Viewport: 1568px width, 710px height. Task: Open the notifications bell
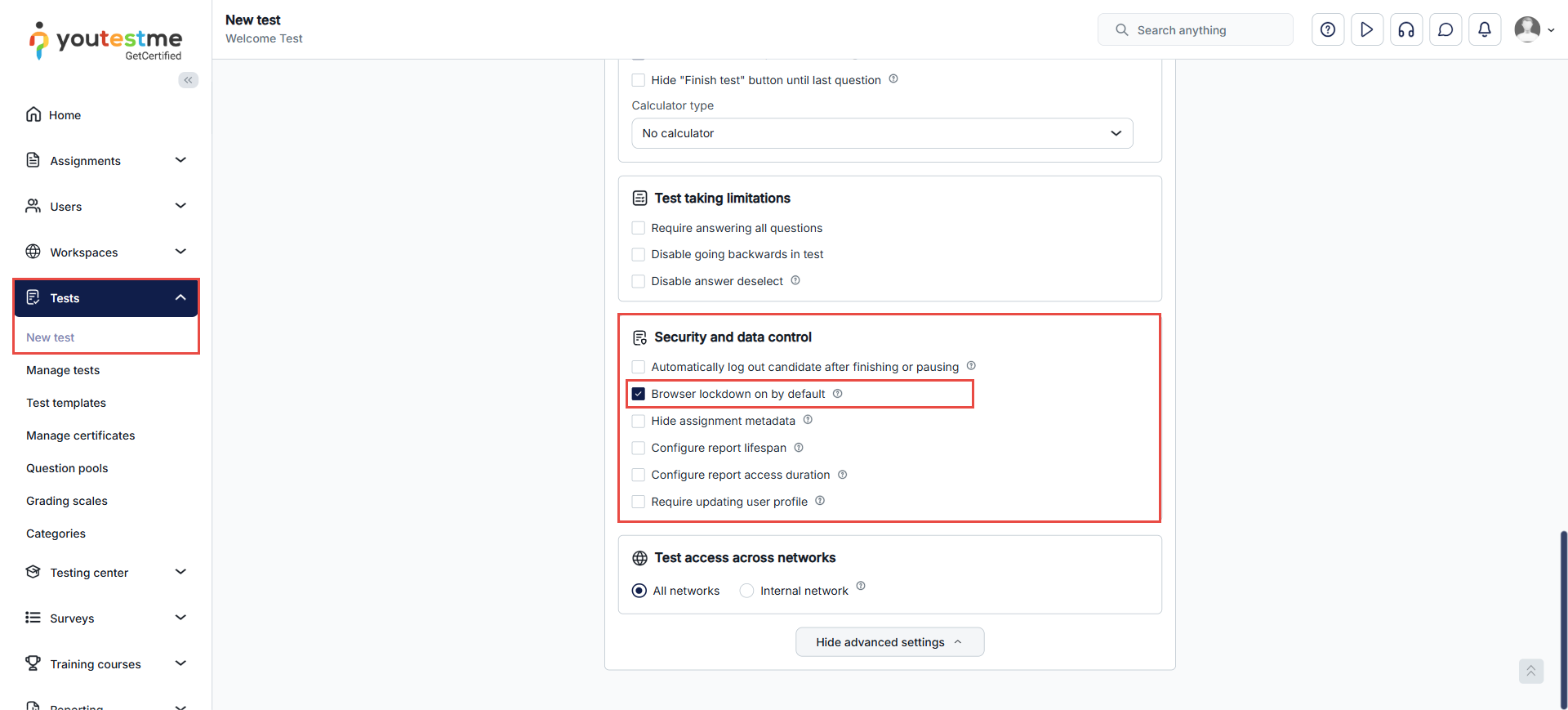1485,30
